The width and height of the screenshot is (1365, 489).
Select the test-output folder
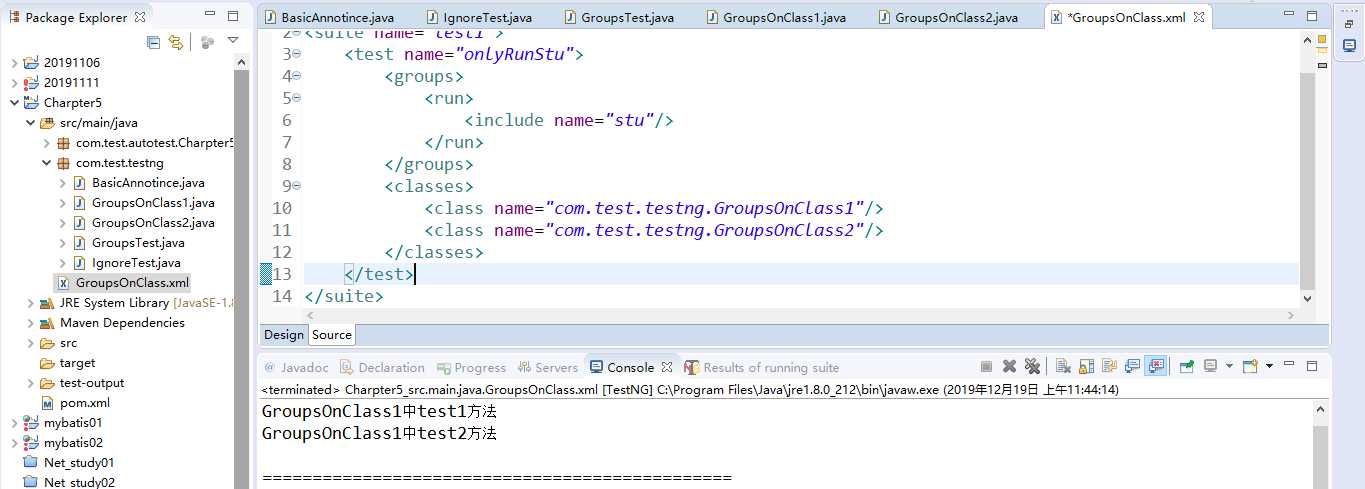tap(82, 382)
